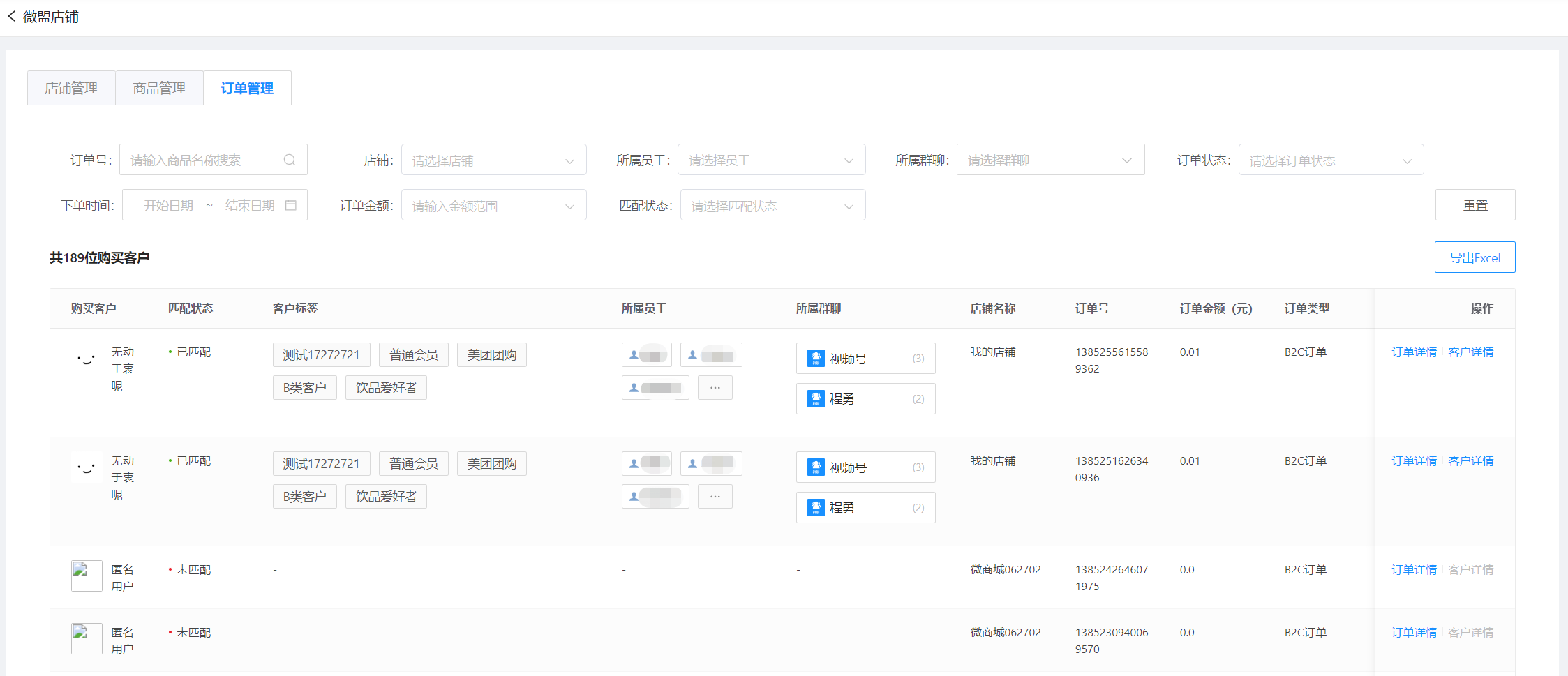Open the 店铺 selection dropdown
The height and width of the screenshot is (676, 1568).
[x=493, y=160]
